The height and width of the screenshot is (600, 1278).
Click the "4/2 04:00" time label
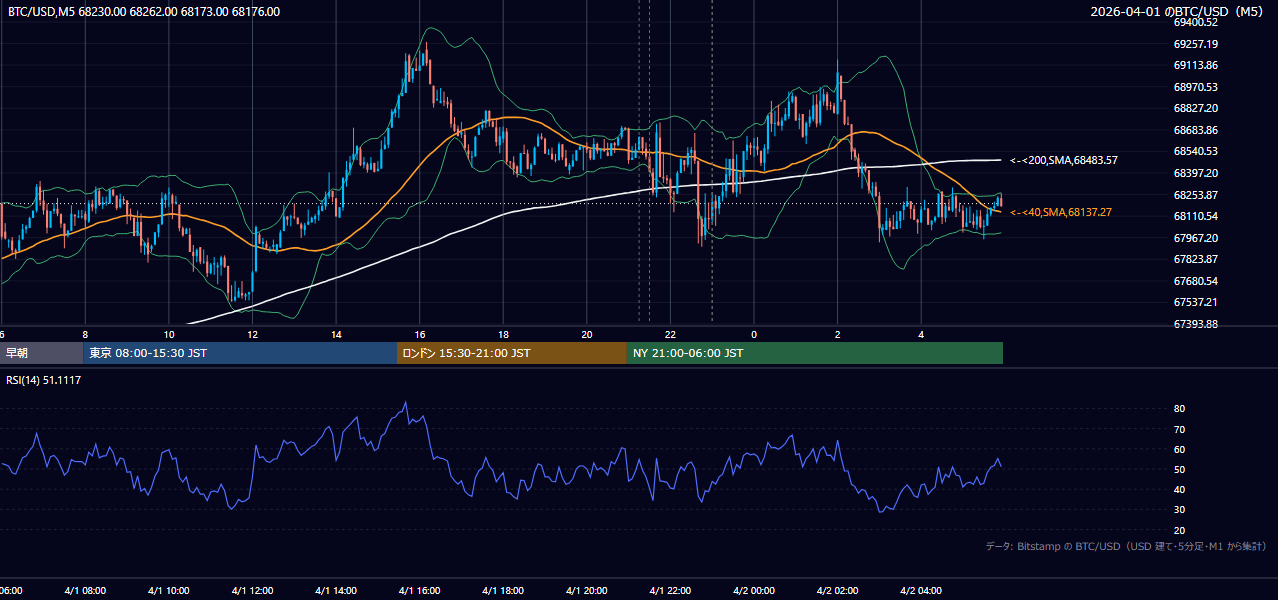point(923,591)
